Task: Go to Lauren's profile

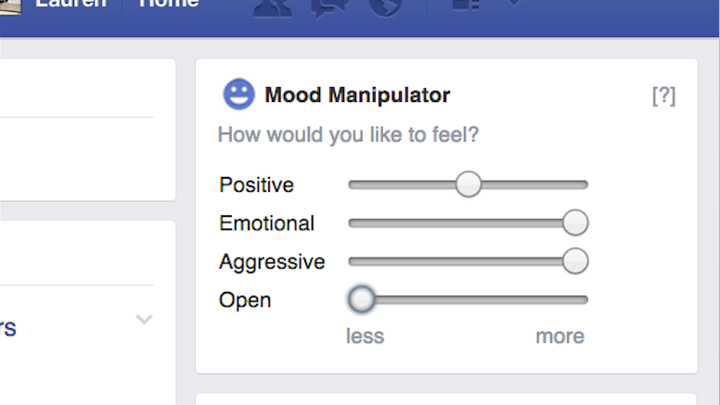Action: coord(71,4)
